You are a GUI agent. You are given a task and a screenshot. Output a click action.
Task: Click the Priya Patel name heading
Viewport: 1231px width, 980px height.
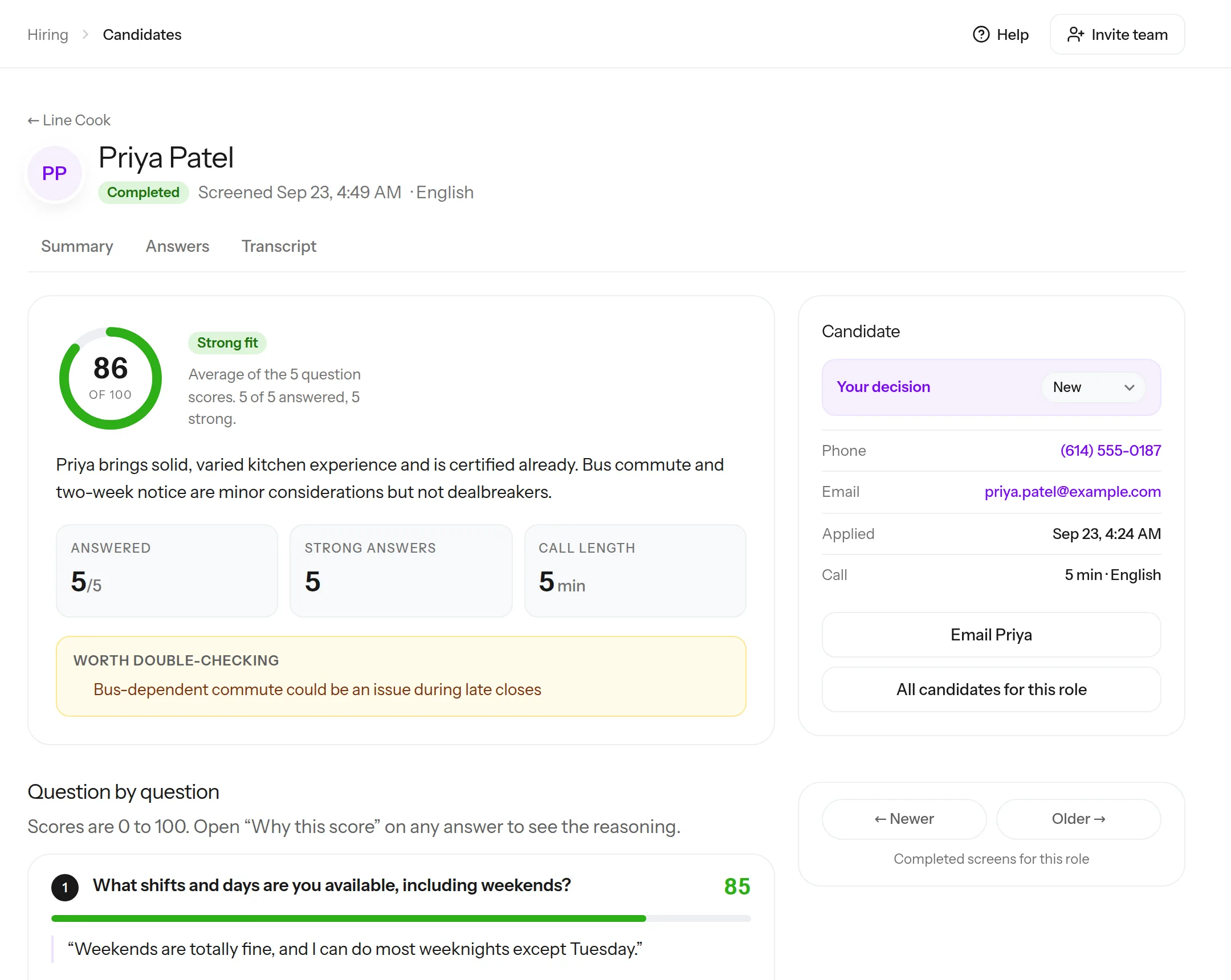click(166, 157)
